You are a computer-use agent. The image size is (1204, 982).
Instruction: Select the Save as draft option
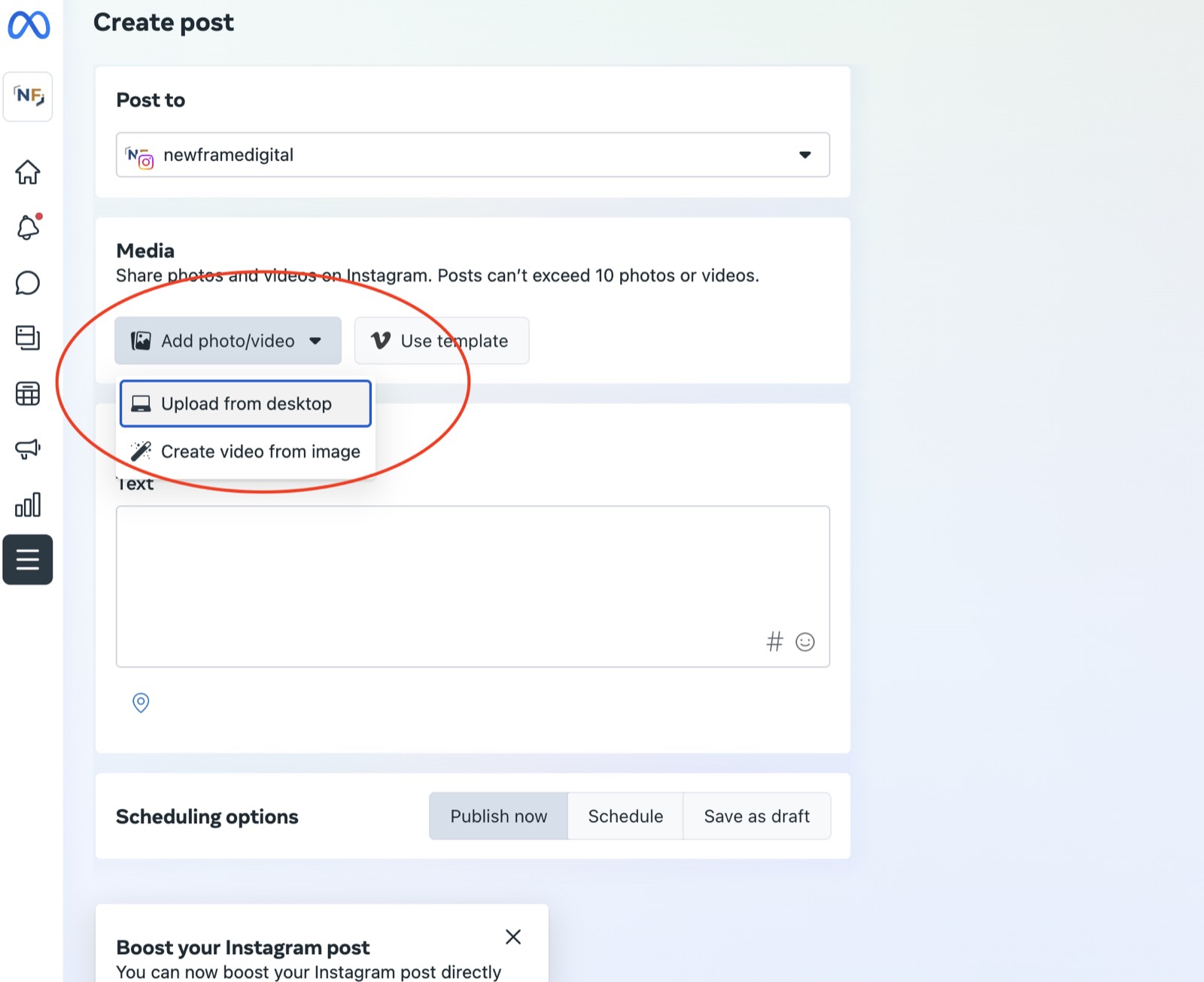(757, 816)
